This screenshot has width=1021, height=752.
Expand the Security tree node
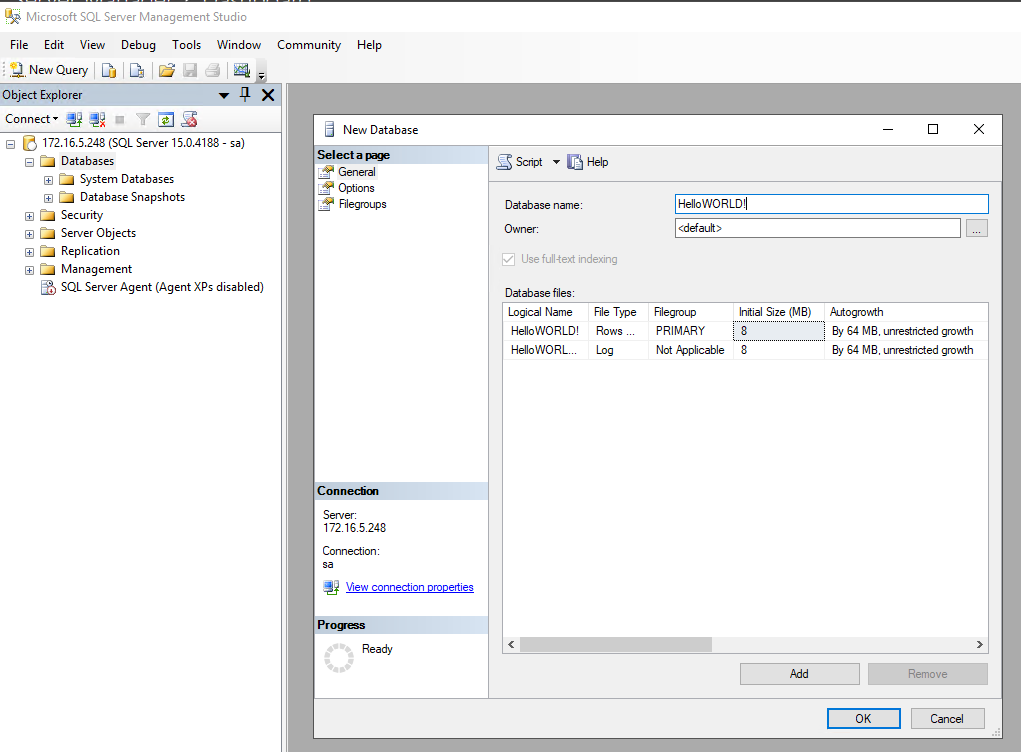pyautogui.click(x=29, y=216)
